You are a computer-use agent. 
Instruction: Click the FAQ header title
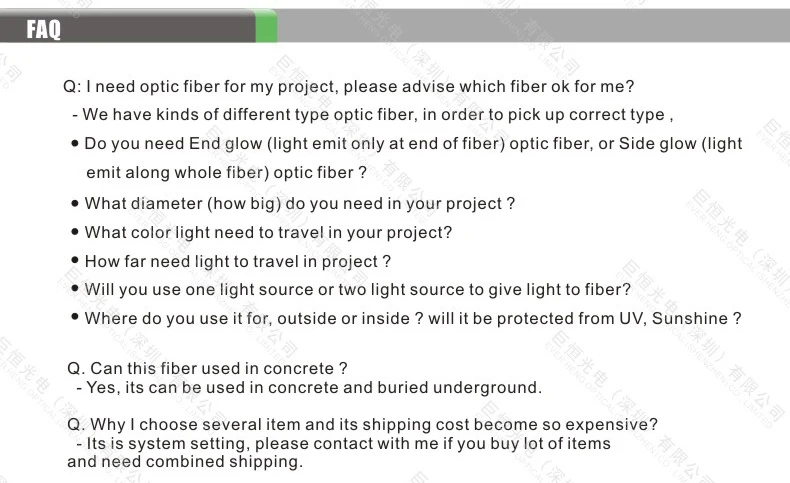(43, 29)
